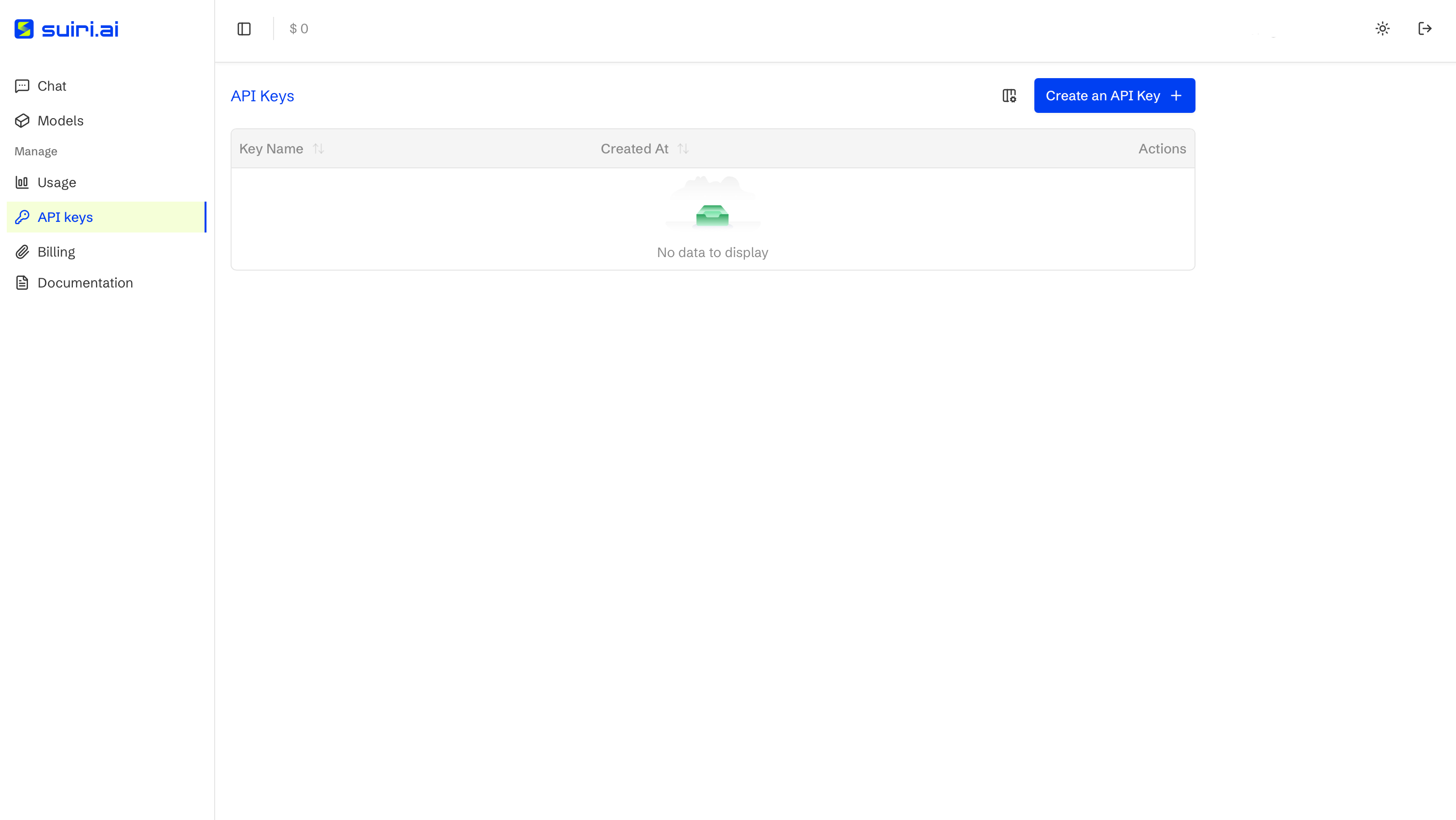
Task: Click the No data to display text
Action: point(712,253)
